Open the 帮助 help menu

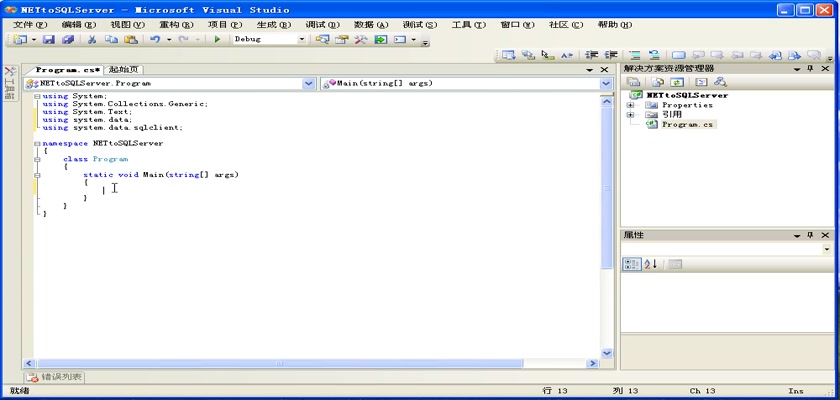615,25
